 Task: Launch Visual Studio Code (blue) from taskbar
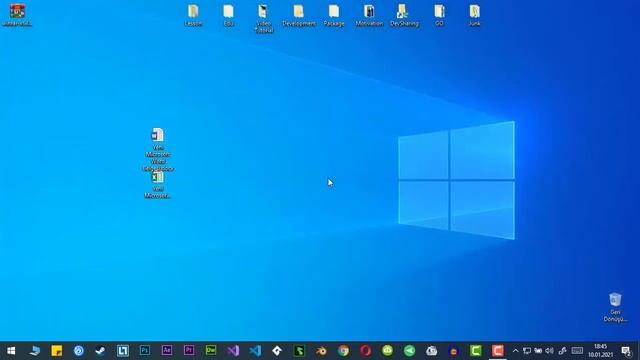255,351
